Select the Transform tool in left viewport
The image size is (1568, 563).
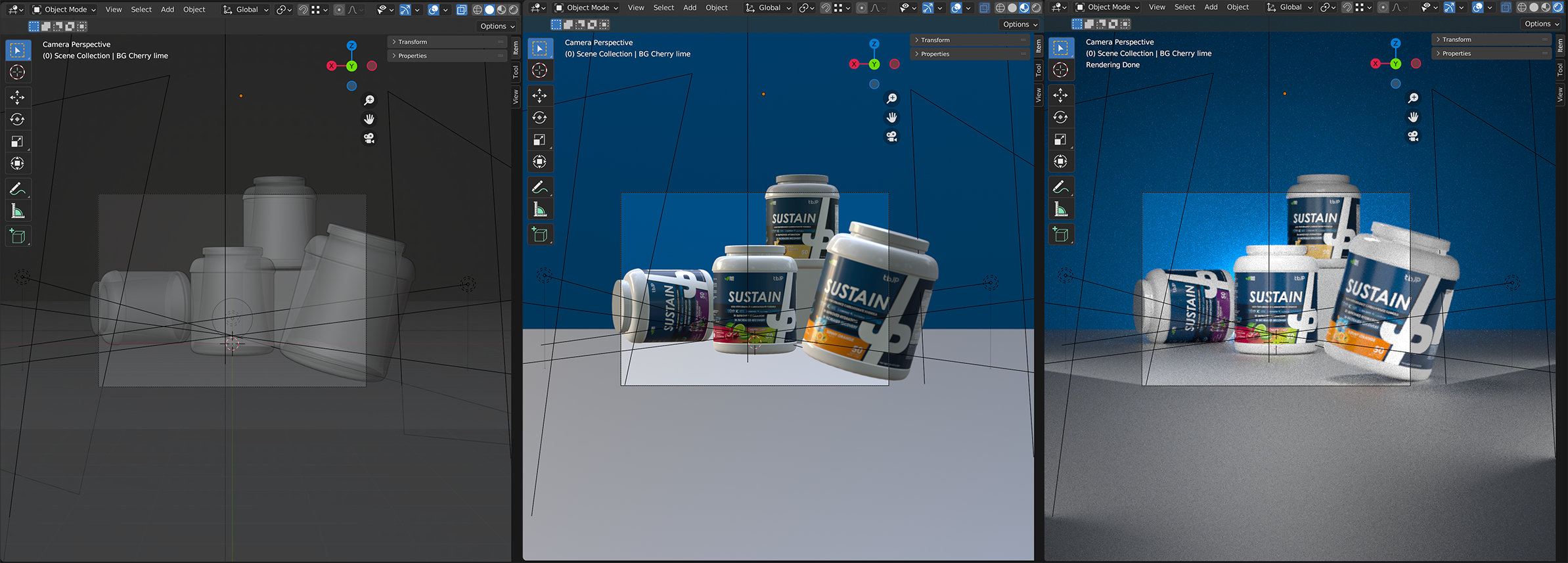[x=18, y=164]
